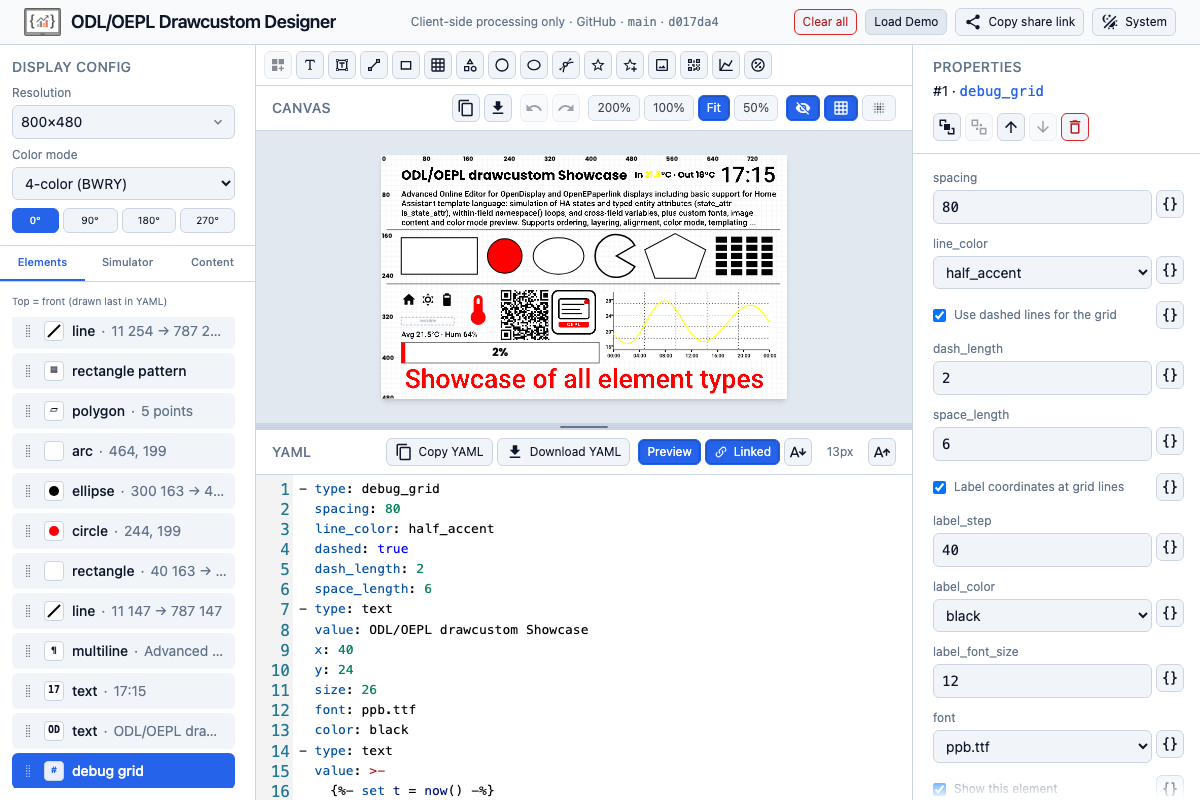This screenshot has height=800, width=1200.
Task: Decrease the YAML editor font size
Action: tap(798, 452)
